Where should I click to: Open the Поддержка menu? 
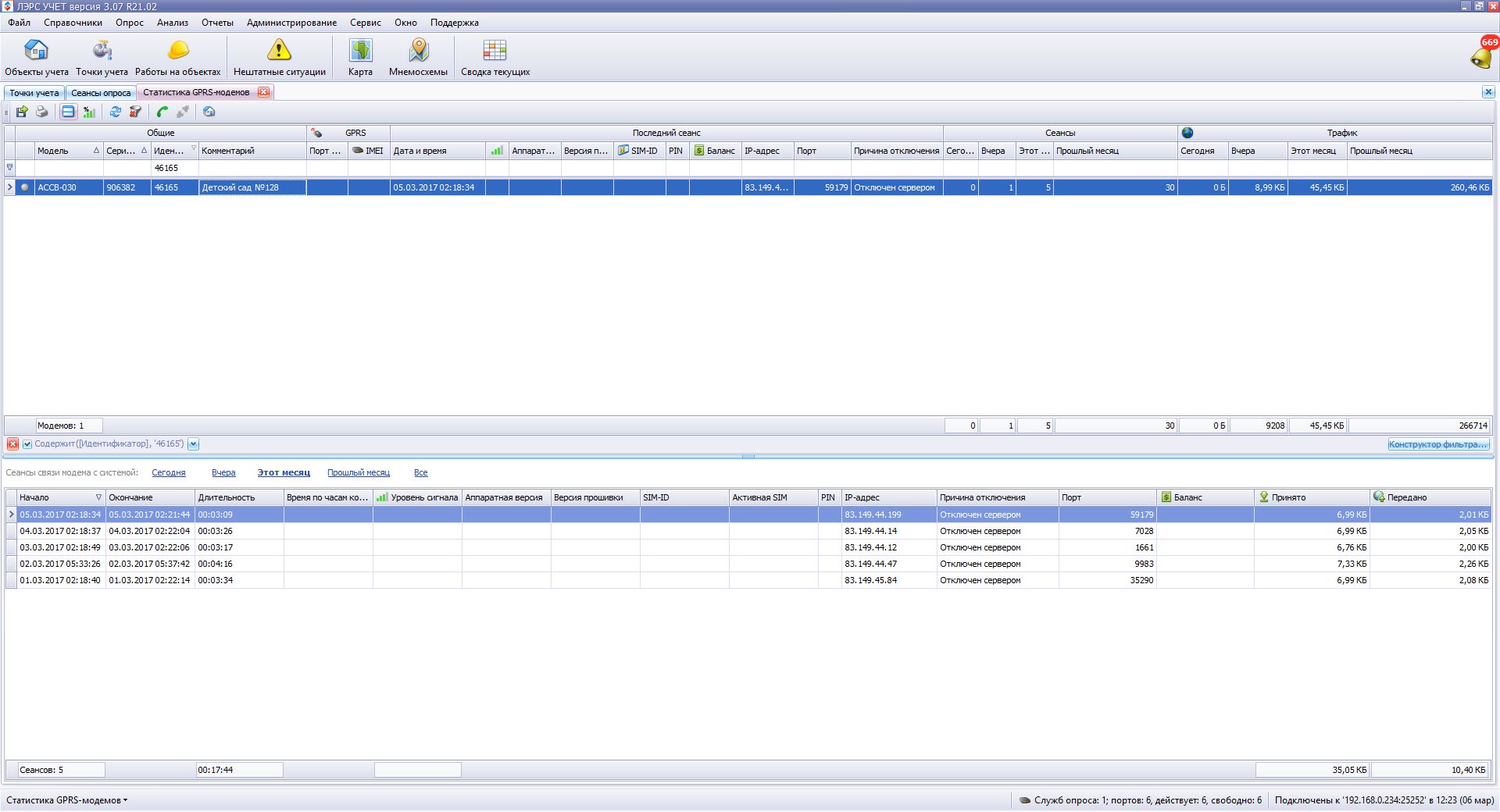click(x=454, y=23)
